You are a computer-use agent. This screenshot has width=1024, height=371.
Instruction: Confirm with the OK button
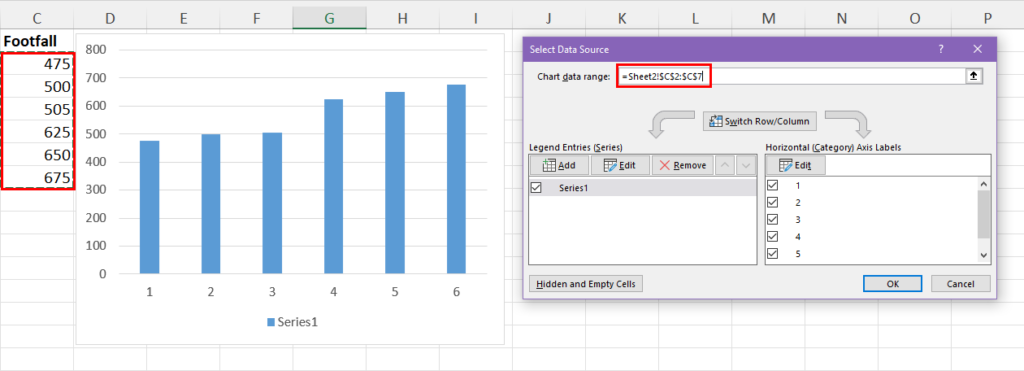click(x=892, y=283)
